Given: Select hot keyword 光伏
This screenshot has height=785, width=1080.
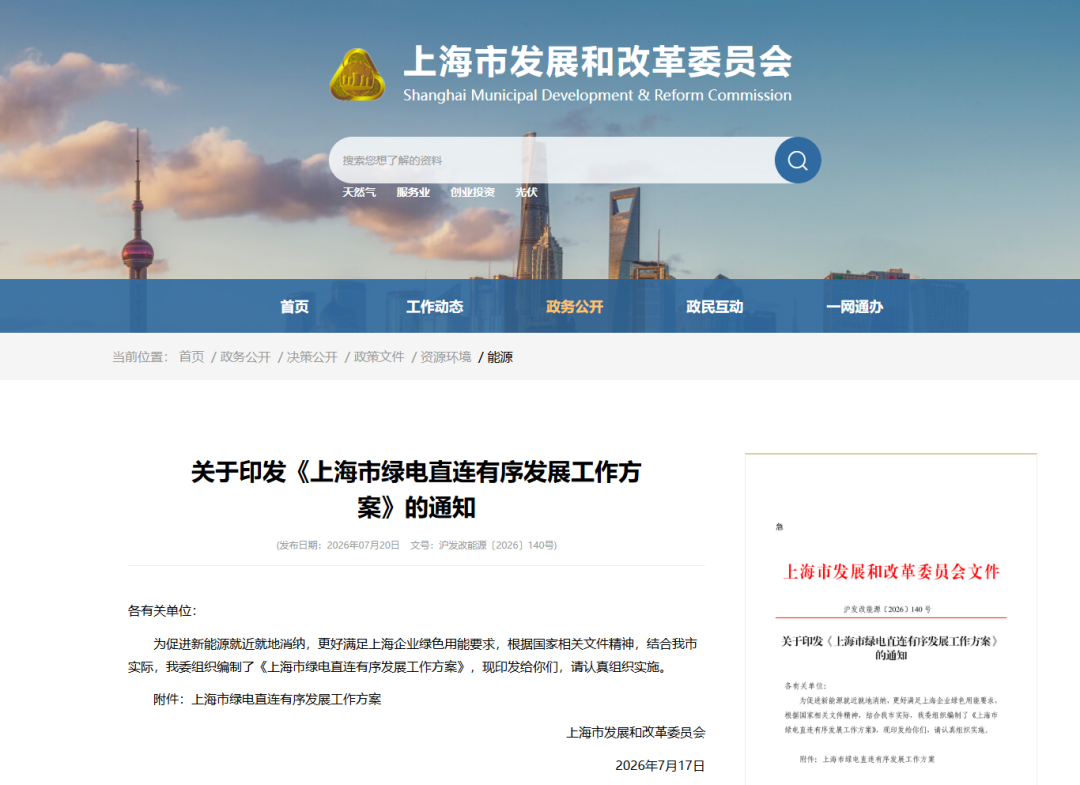Looking at the screenshot, I should pyautogui.click(x=526, y=192).
